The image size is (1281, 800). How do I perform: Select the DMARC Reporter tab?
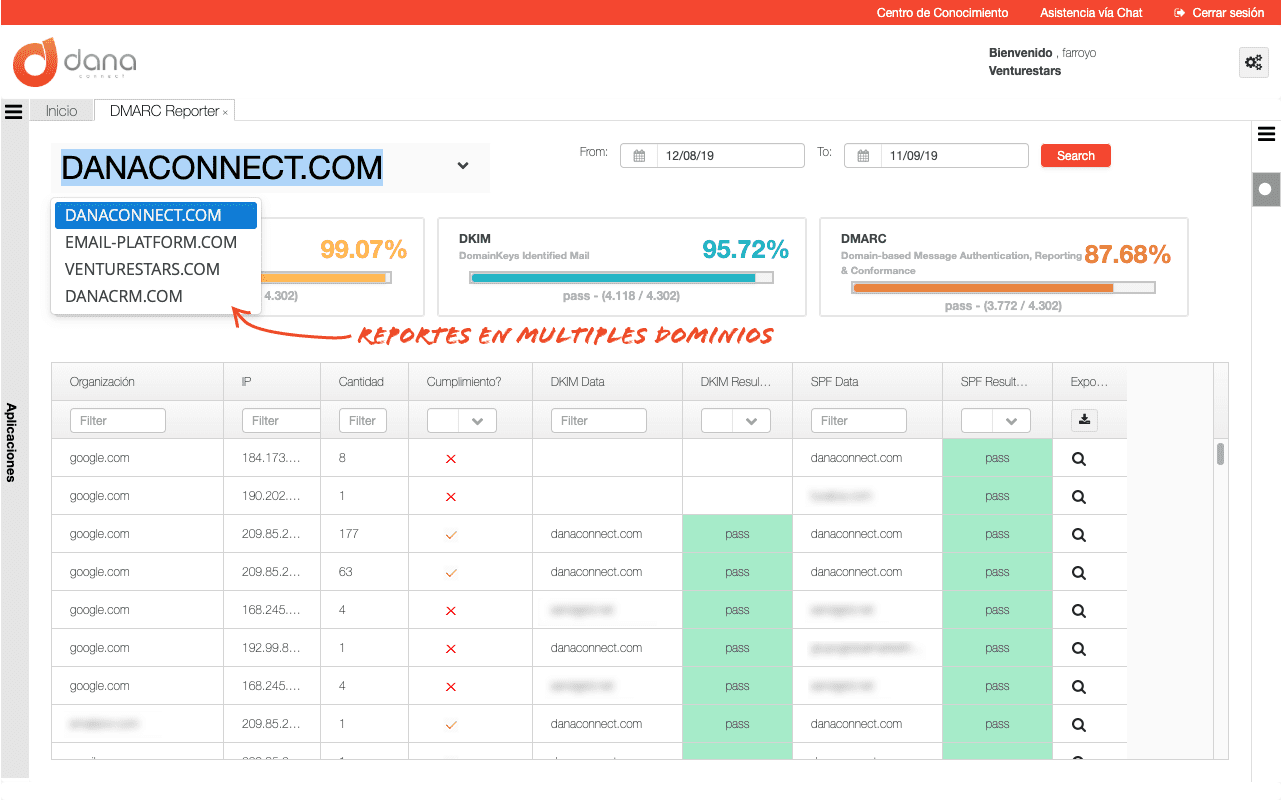tap(164, 111)
